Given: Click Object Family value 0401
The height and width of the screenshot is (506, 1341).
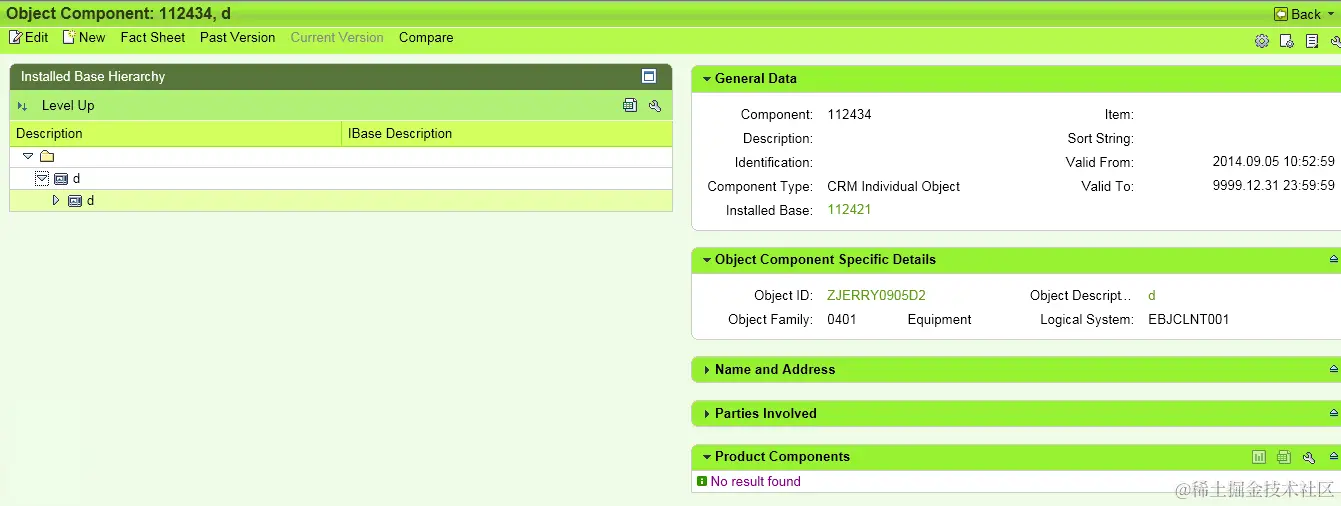Looking at the screenshot, I should coord(842,319).
